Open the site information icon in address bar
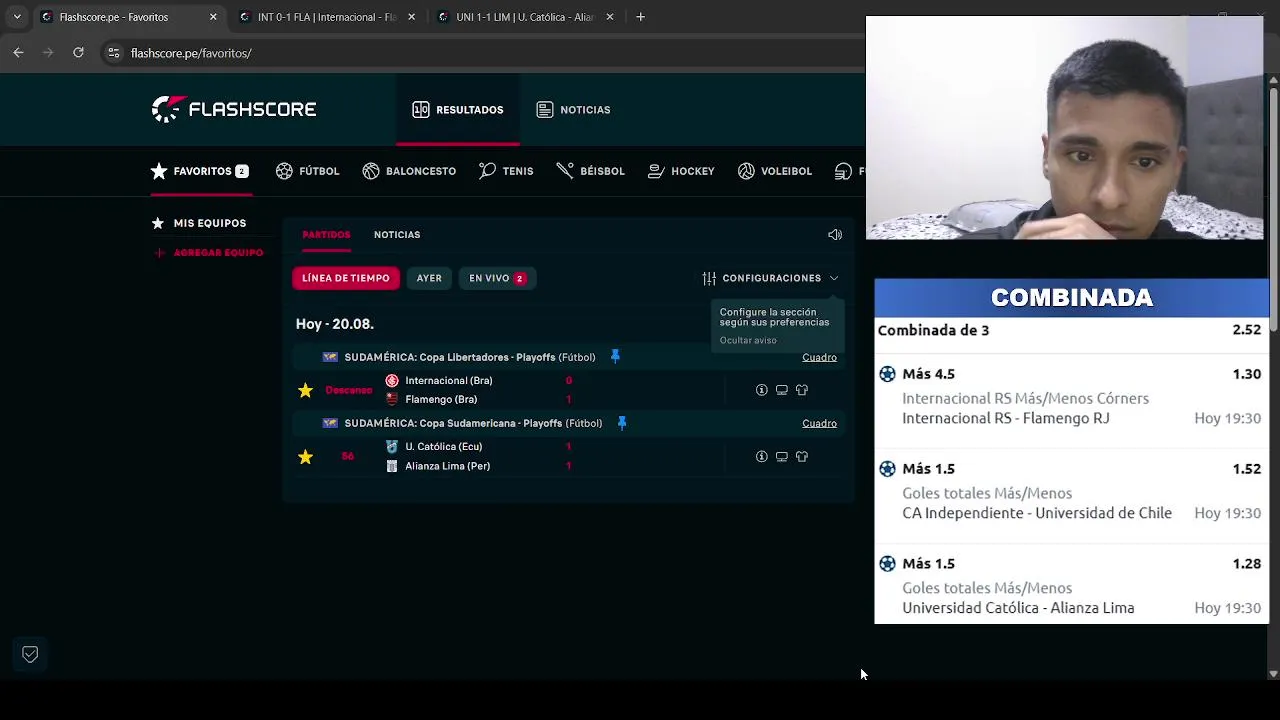Viewport: 1280px width, 720px height. (x=114, y=53)
